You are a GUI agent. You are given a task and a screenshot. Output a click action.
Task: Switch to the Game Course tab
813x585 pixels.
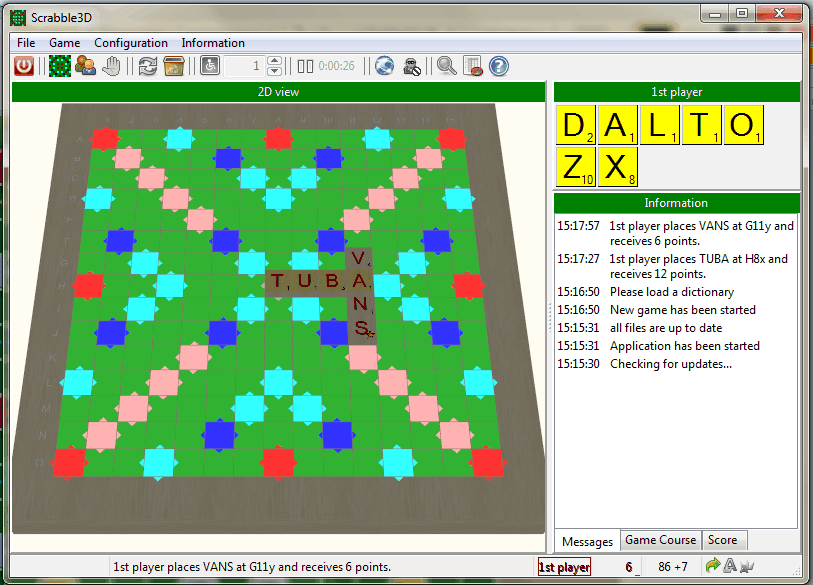coord(661,540)
